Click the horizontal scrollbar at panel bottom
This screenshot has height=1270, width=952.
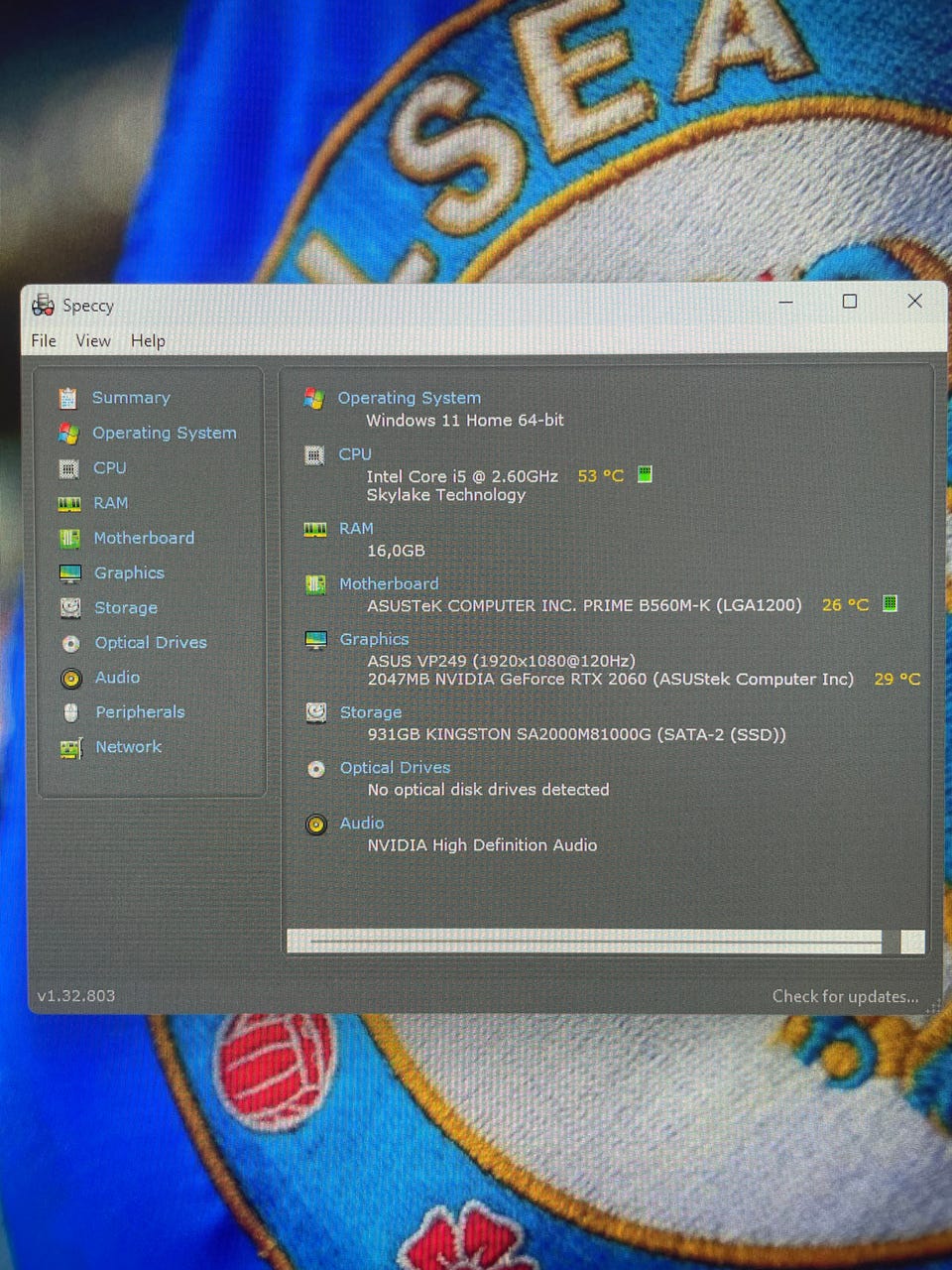tap(595, 941)
